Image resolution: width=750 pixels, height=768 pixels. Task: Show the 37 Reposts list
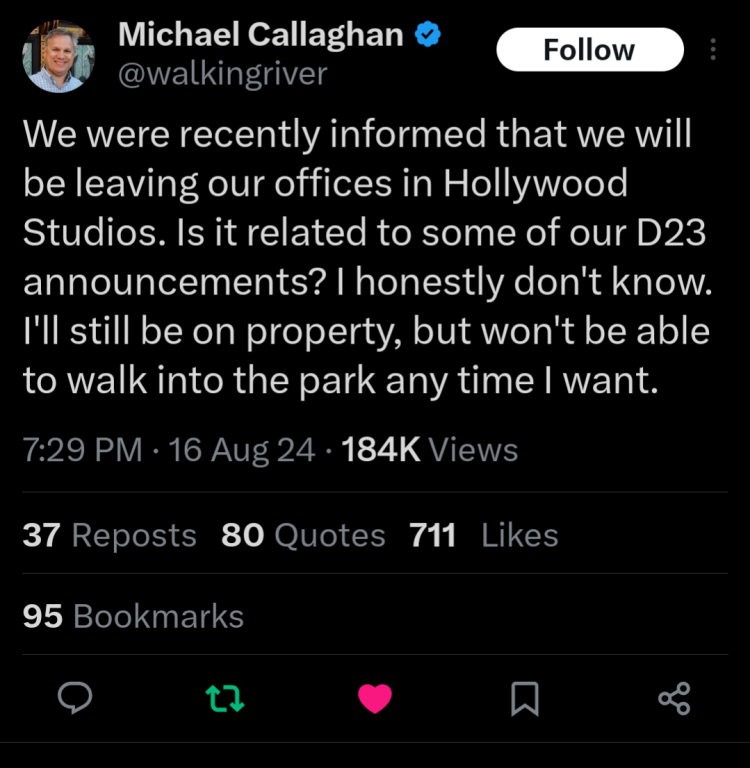(x=109, y=535)
